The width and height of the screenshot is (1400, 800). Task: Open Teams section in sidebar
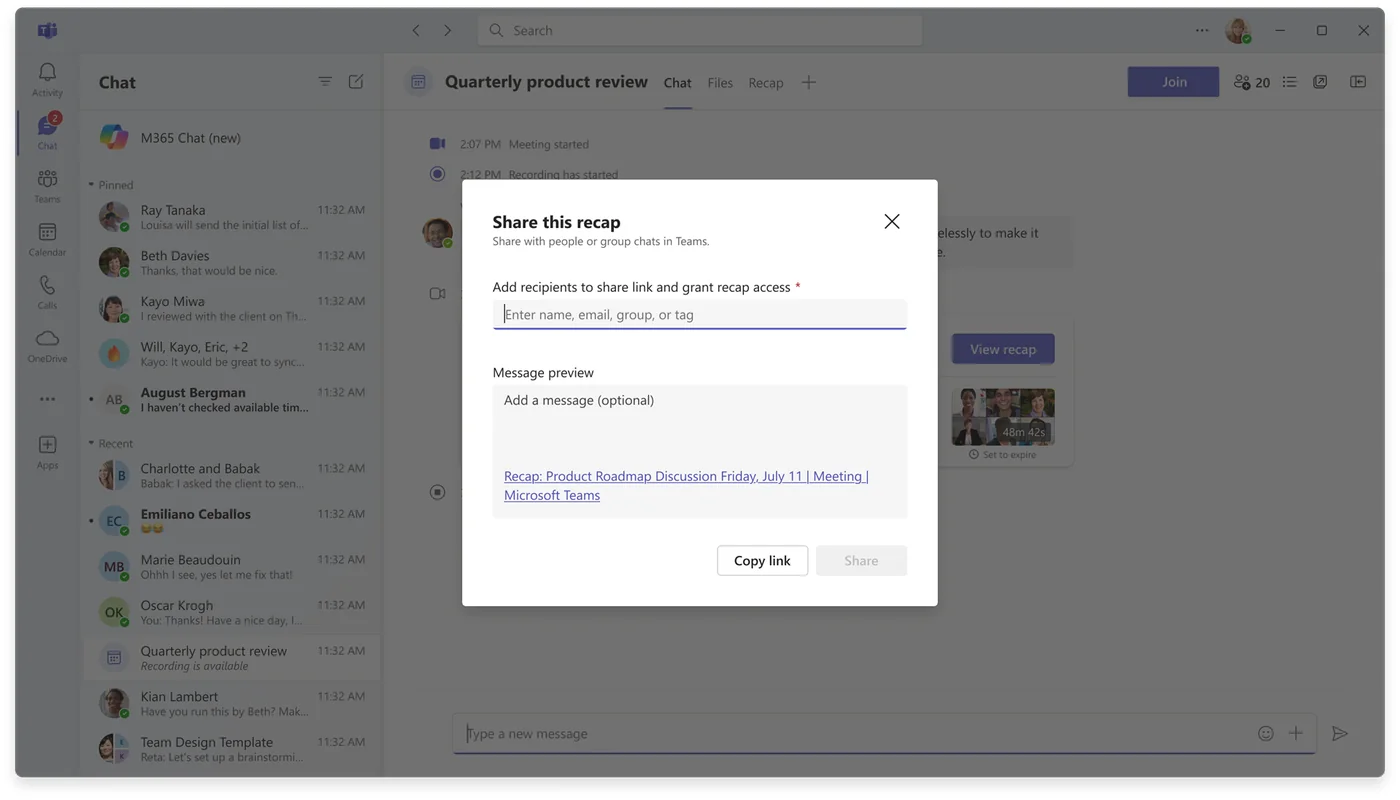coord(47,185)
